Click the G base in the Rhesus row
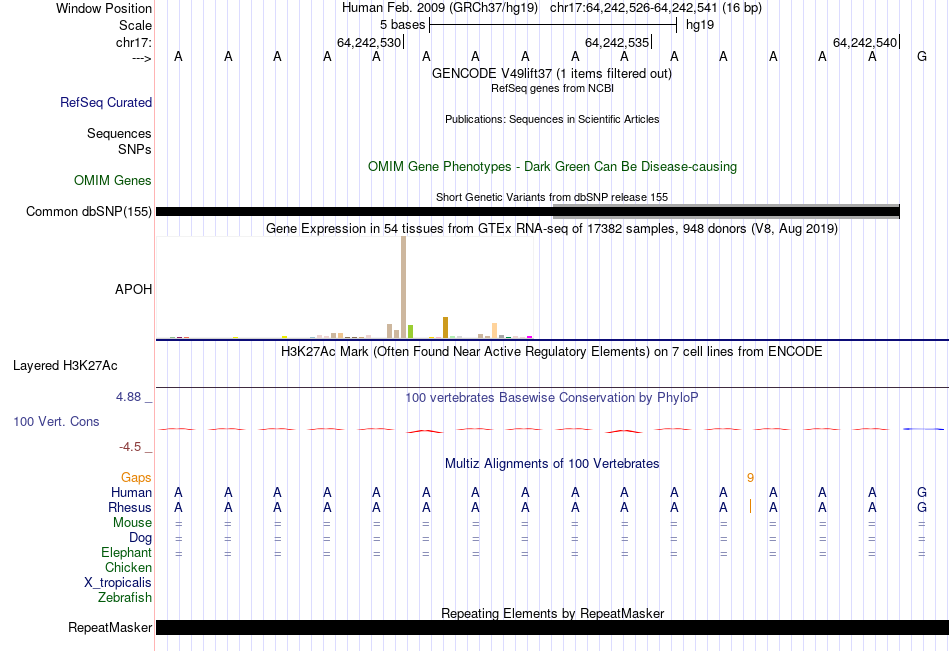The width and height of the screenshot is (950, 651). [922, 507]
